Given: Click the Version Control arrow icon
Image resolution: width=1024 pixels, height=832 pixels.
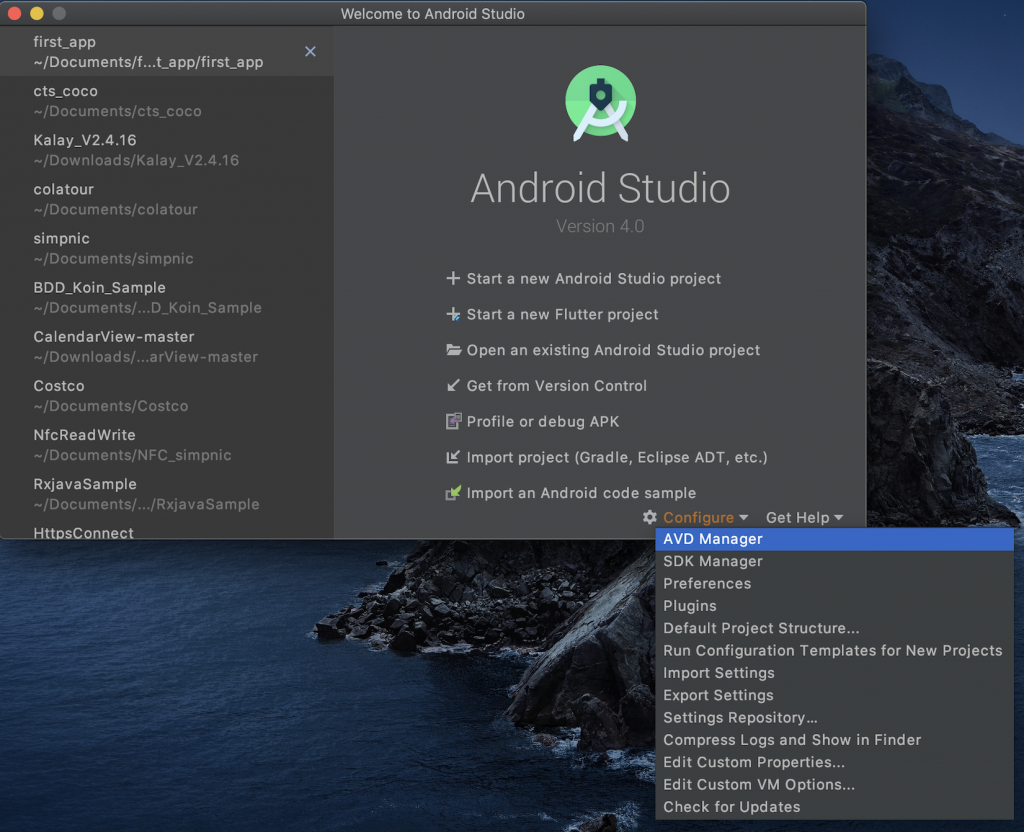Looking at the screenshot, I should coord(453,385).
